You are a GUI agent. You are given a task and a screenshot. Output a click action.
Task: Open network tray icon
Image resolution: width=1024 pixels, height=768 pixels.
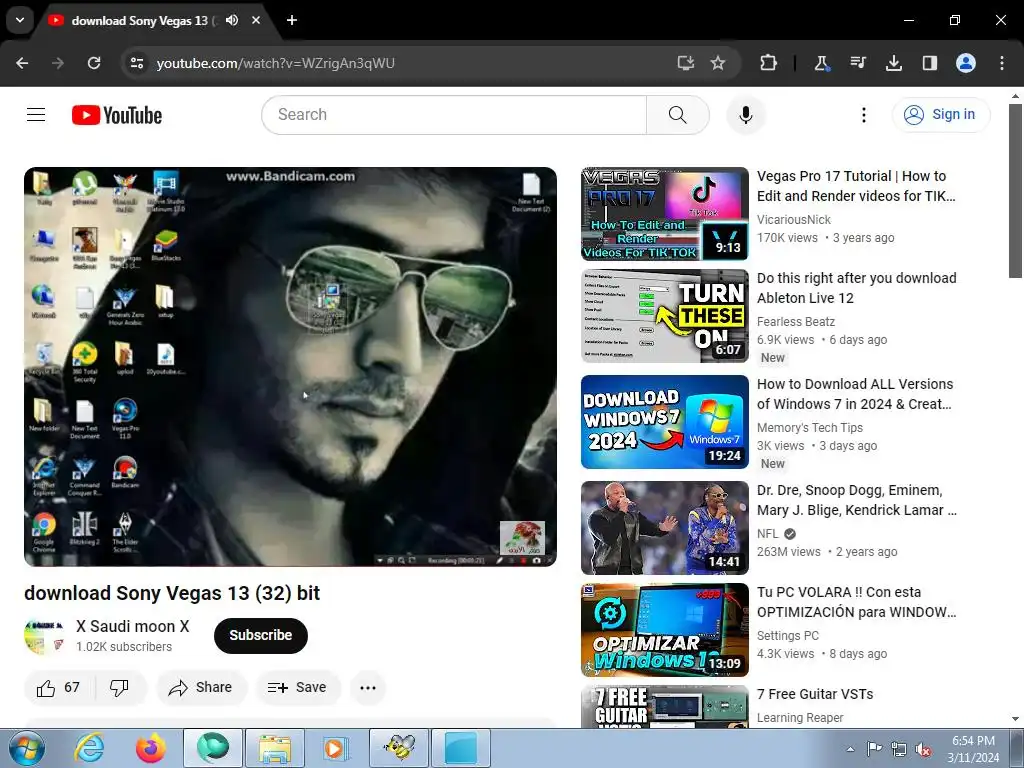click(899, 749)
